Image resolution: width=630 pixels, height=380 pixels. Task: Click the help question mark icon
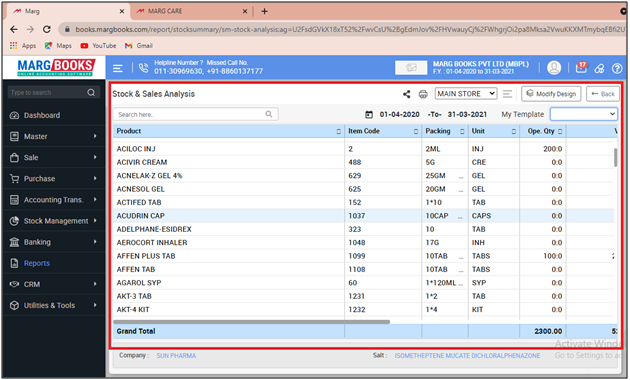617,69
